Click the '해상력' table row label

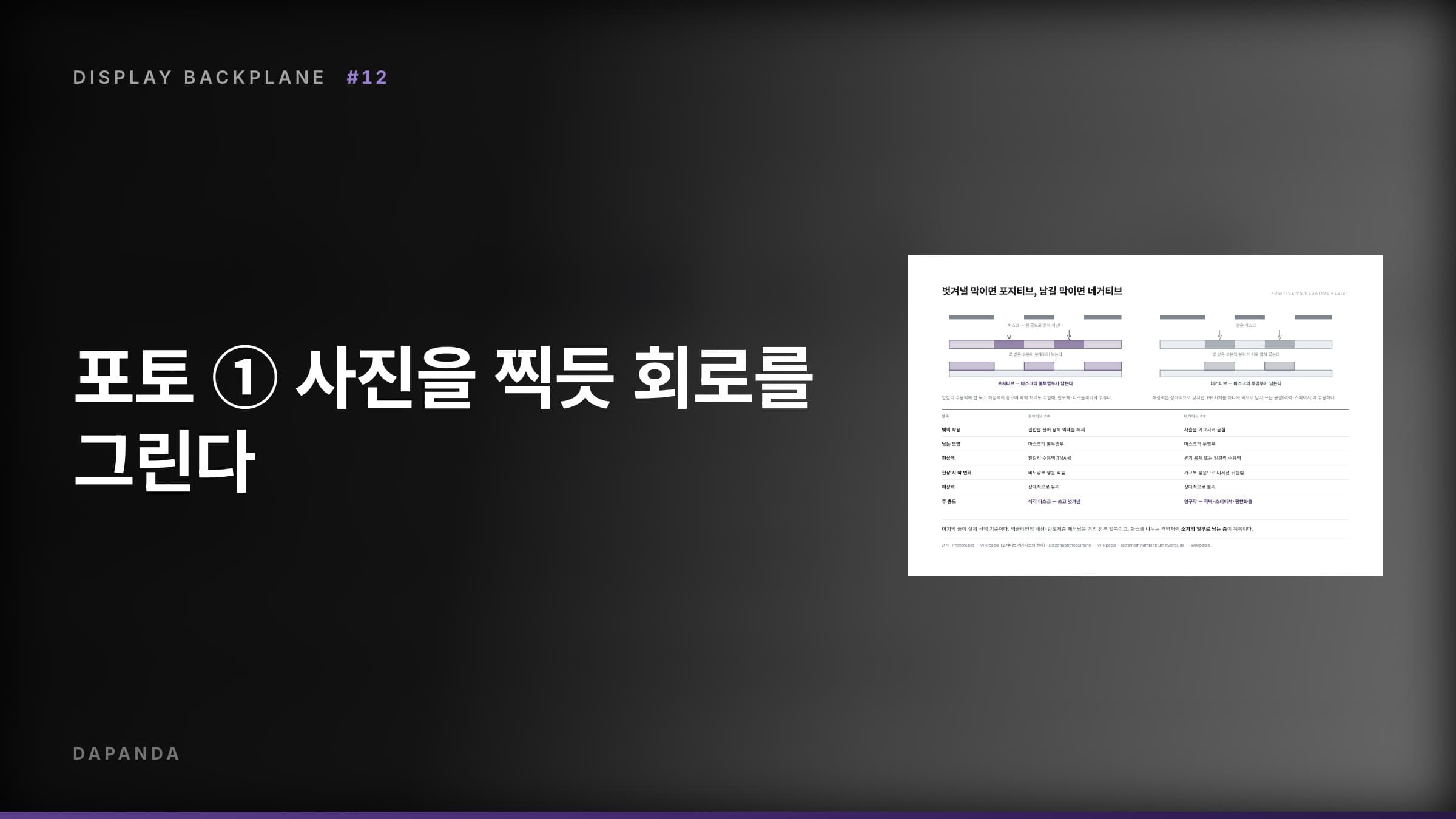click(x=948, y=487)
